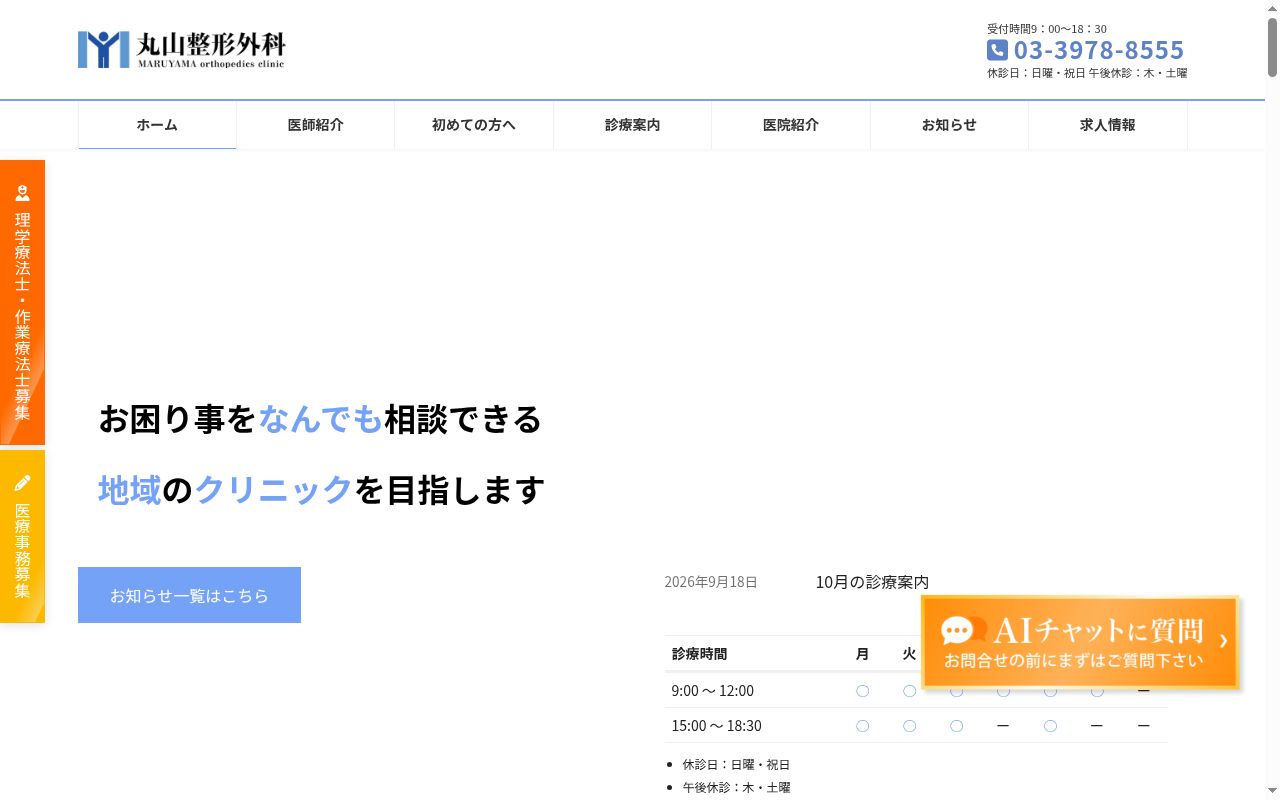Open the 理学療法士・作業療法士募集 side banner

click(22, 302)
